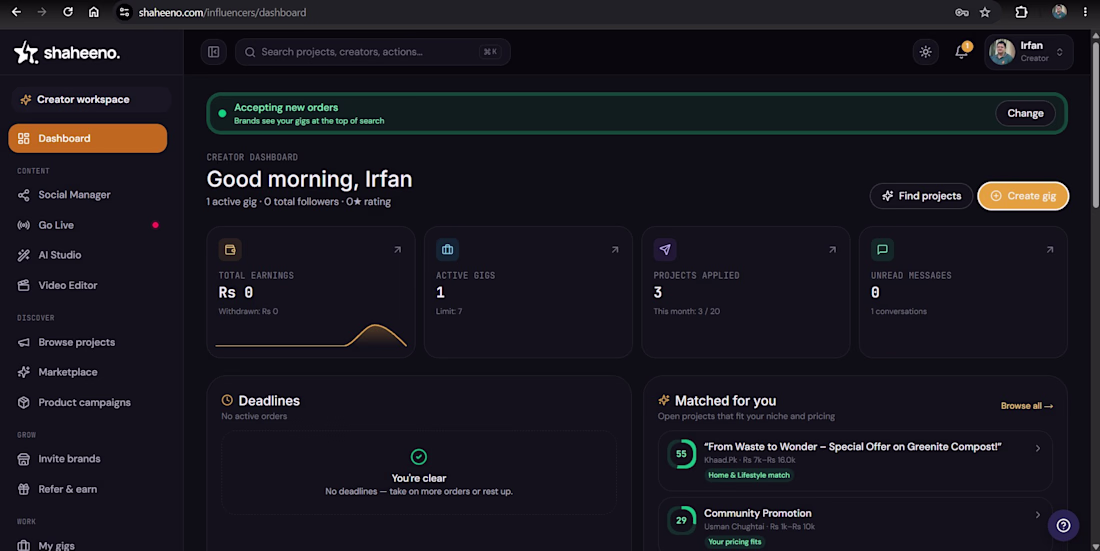Bookmark this page with star icon
The width and height of the screenshot is (1100, 551).
tap(985, 12)
